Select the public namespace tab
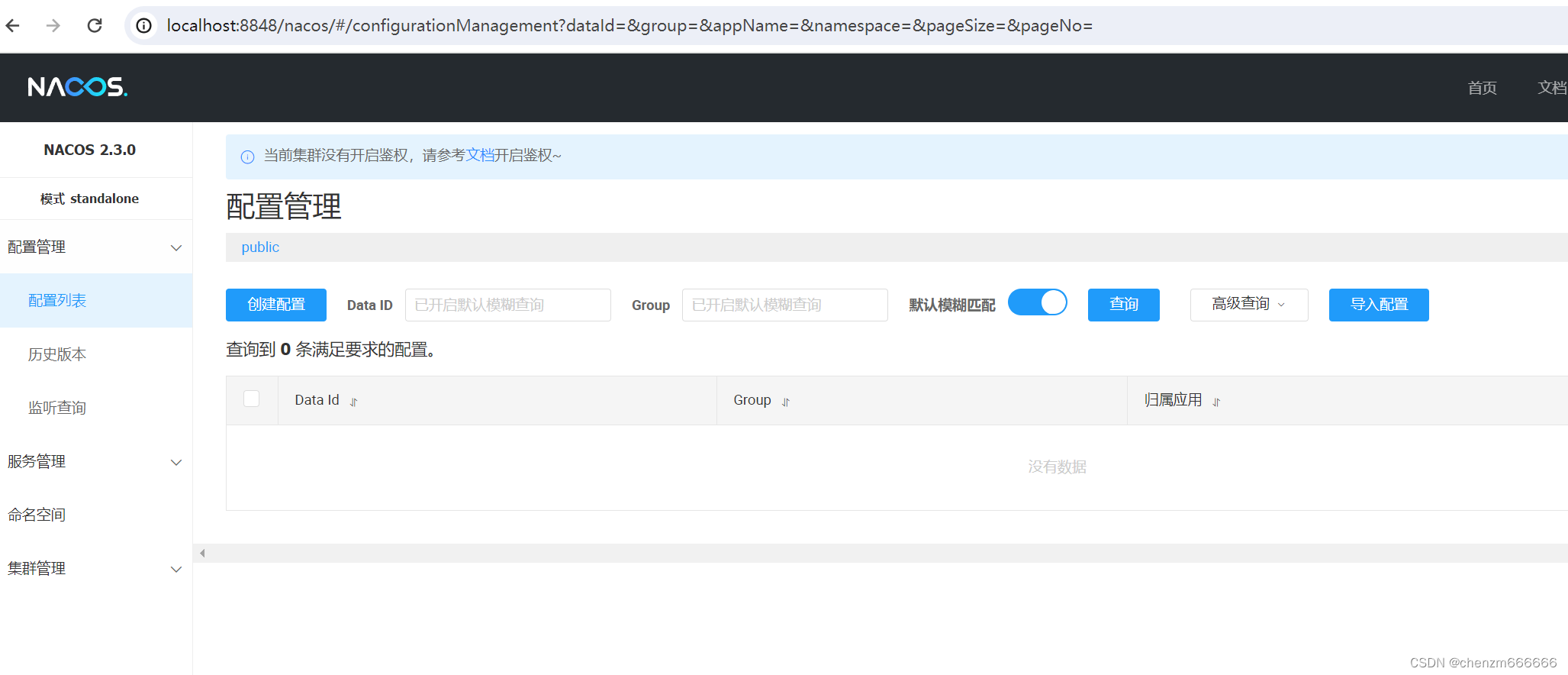The height and width of the screenshot is (675, 1568). coord(260,247)
